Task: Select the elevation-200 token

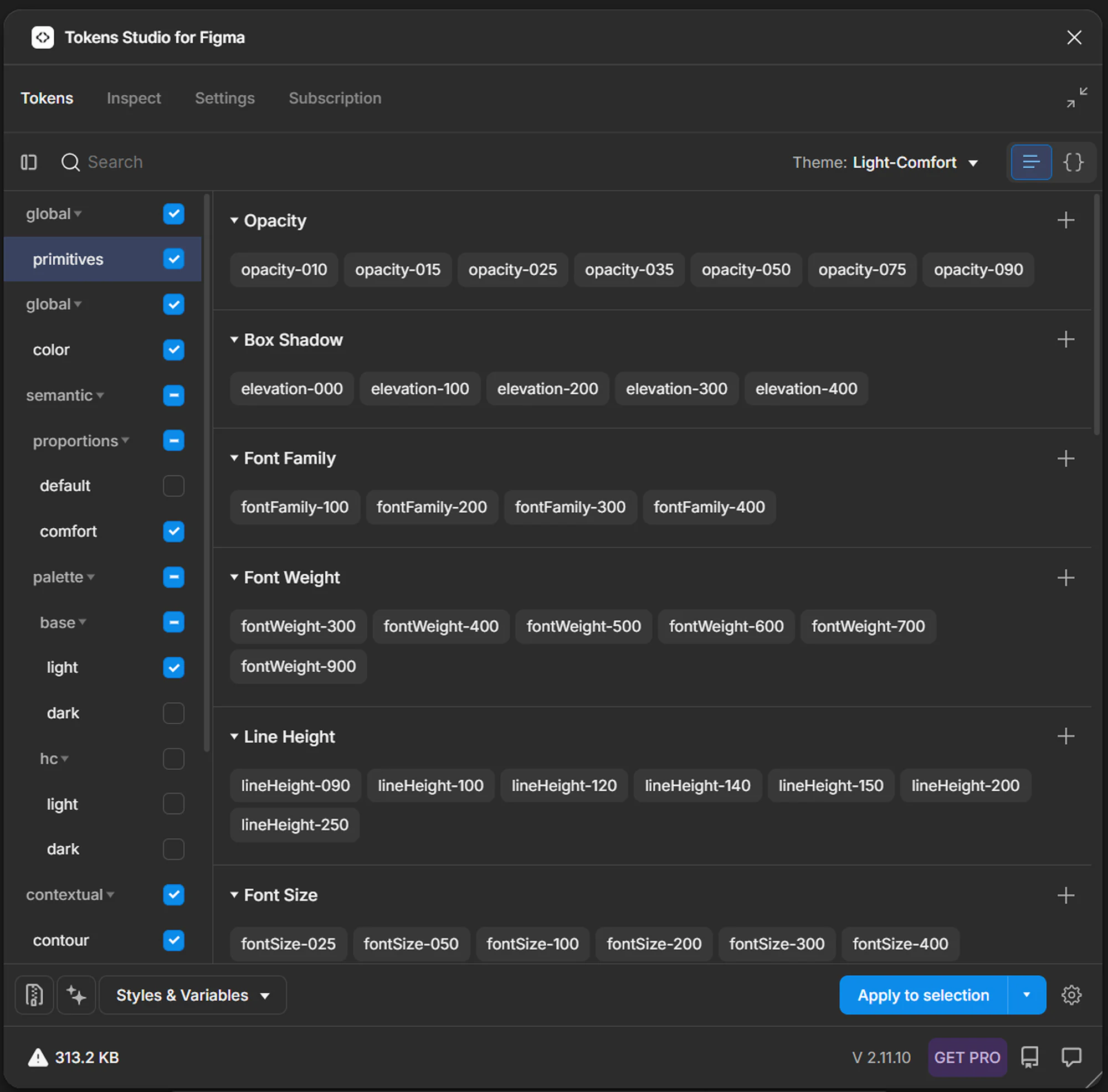Action: [547, 389]
